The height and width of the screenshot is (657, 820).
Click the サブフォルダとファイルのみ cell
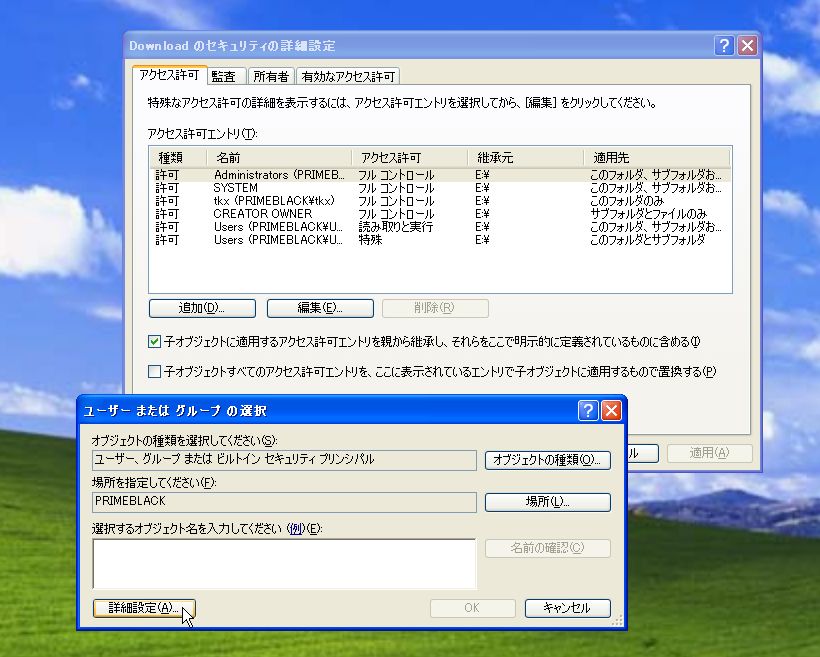pyautogui.click(x=648, y=214)
